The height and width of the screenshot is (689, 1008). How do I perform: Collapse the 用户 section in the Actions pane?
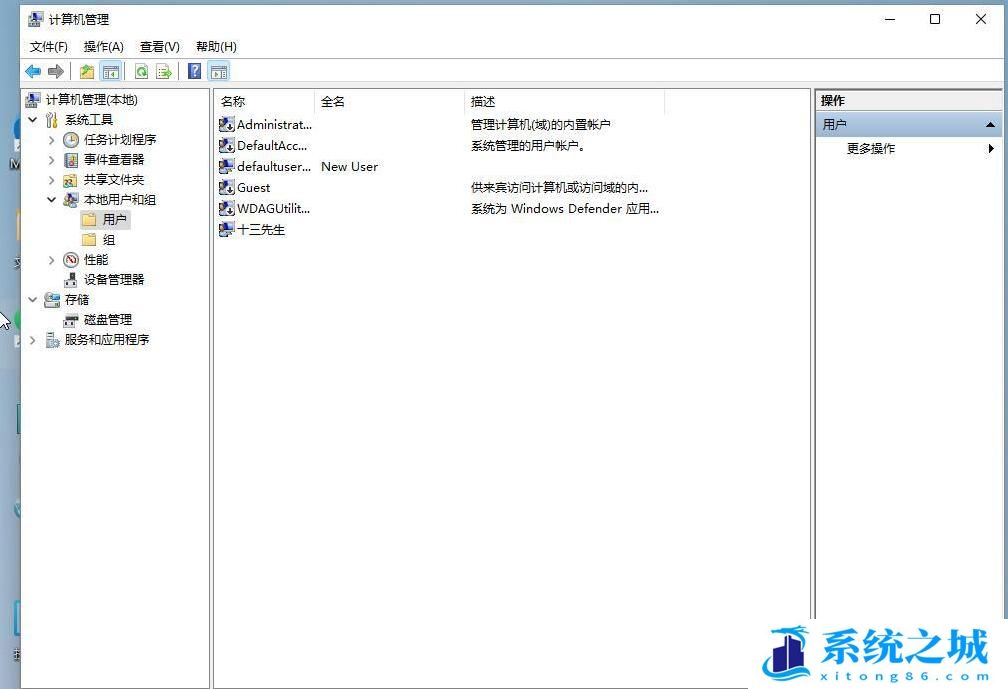[990, 125]
